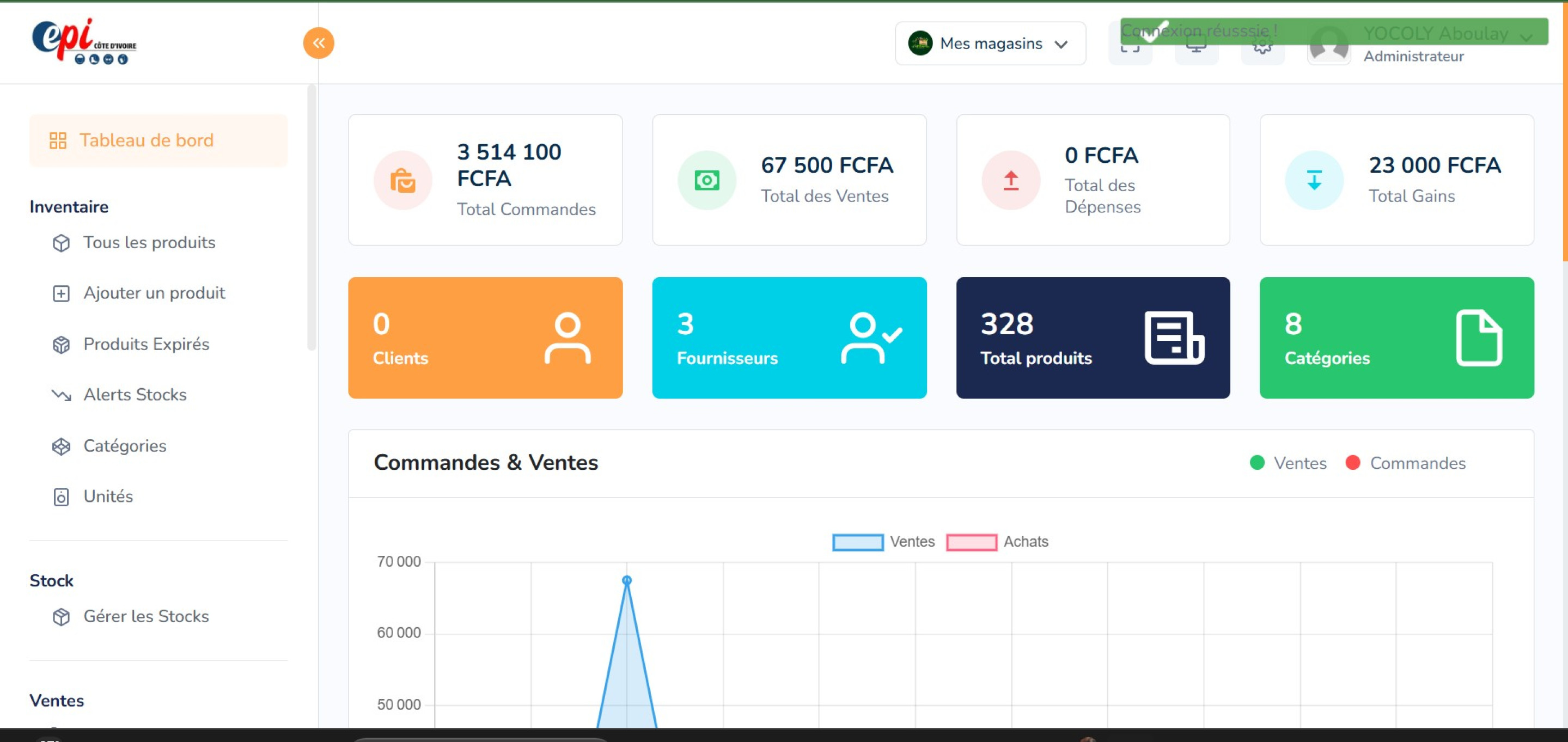Collapse the sidebar with the double-chevron button
Screen dimensions: 1568x742
click(319, 42)
